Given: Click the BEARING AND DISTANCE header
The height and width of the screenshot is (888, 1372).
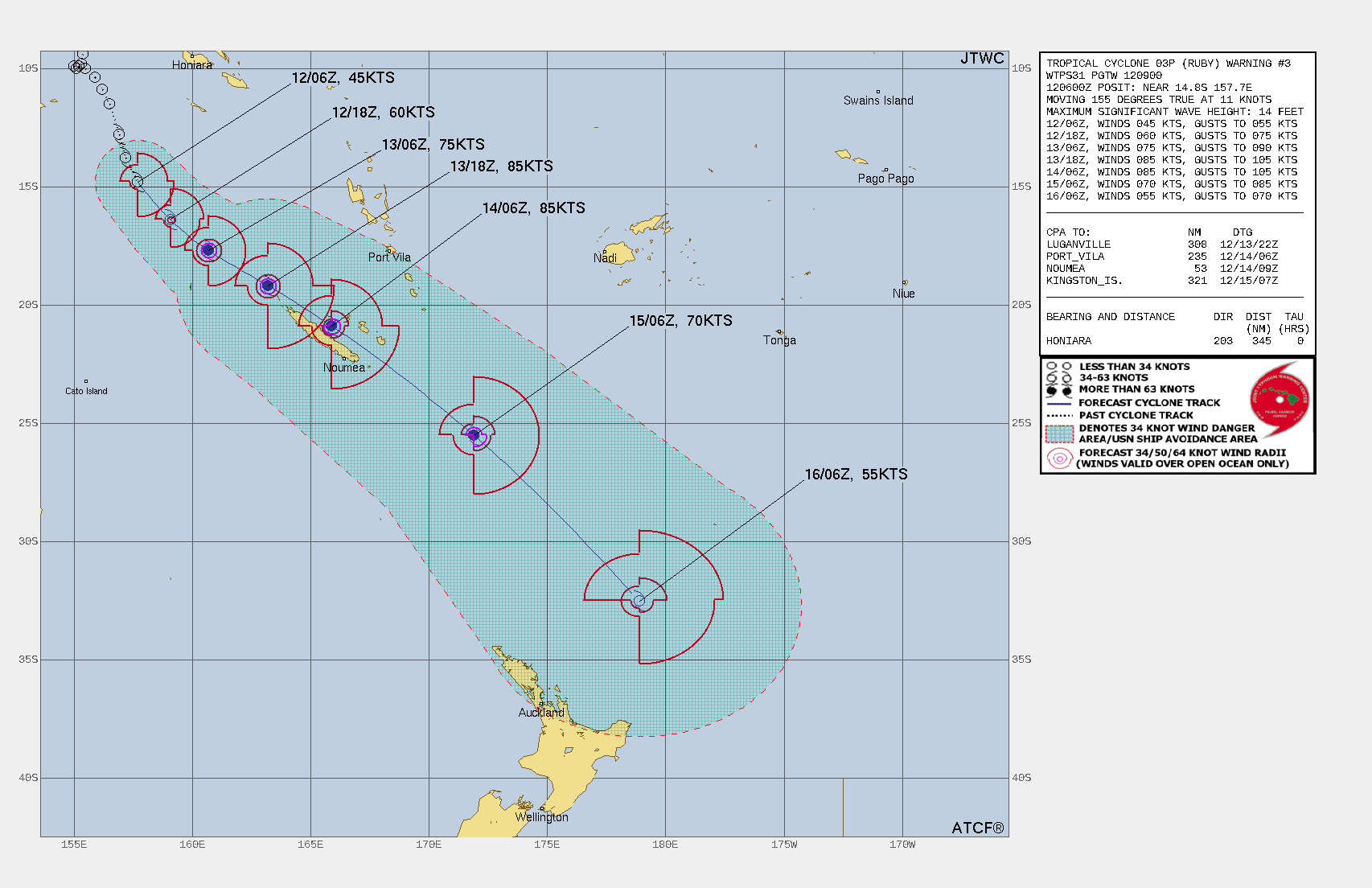Looking at the screenshot, I should pos(1111,317).
